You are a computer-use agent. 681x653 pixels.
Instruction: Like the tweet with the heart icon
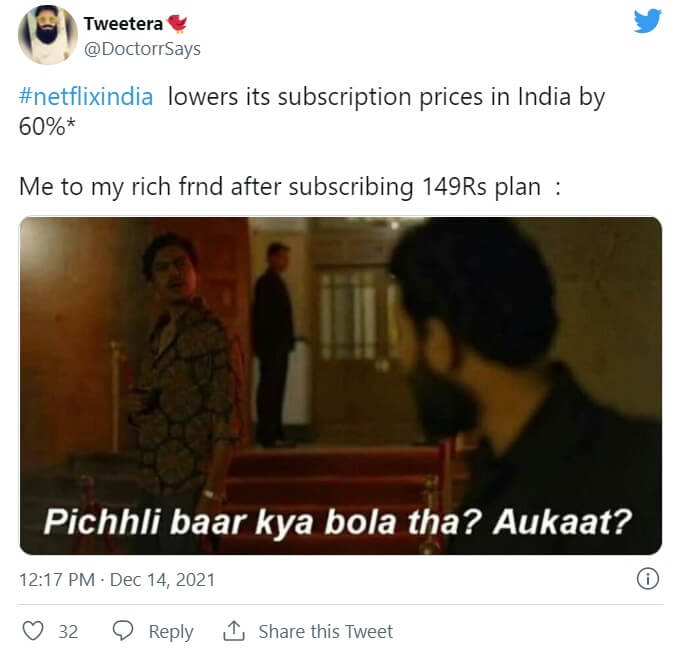(33, 631)
